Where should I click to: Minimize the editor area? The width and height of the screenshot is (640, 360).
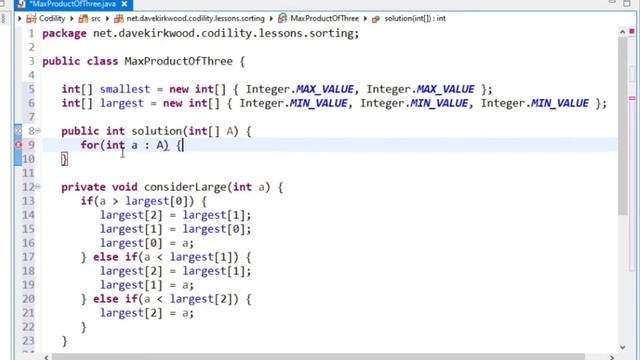[x=611, y=2]
